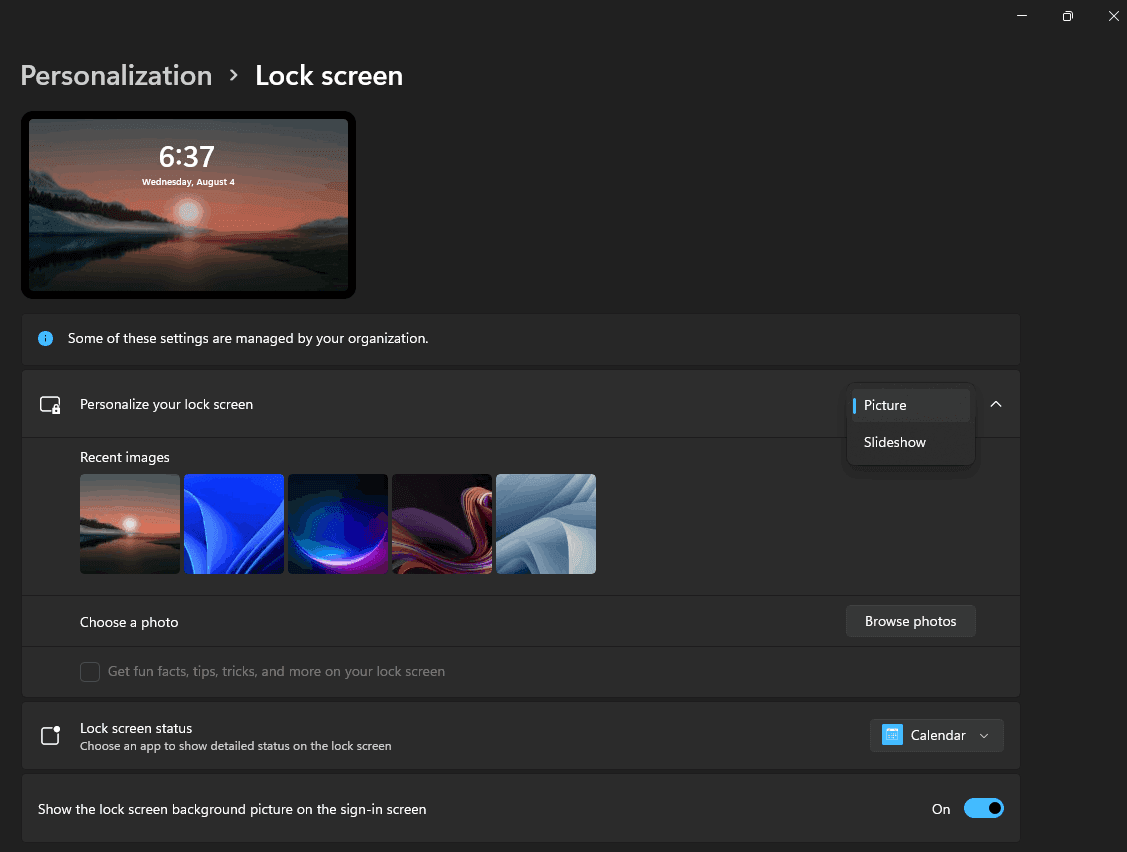Image resolution: width=1127 pixels, height=852 pixels.
Task: Select the sunset lake recent image
Action: [x=130, y=523]
